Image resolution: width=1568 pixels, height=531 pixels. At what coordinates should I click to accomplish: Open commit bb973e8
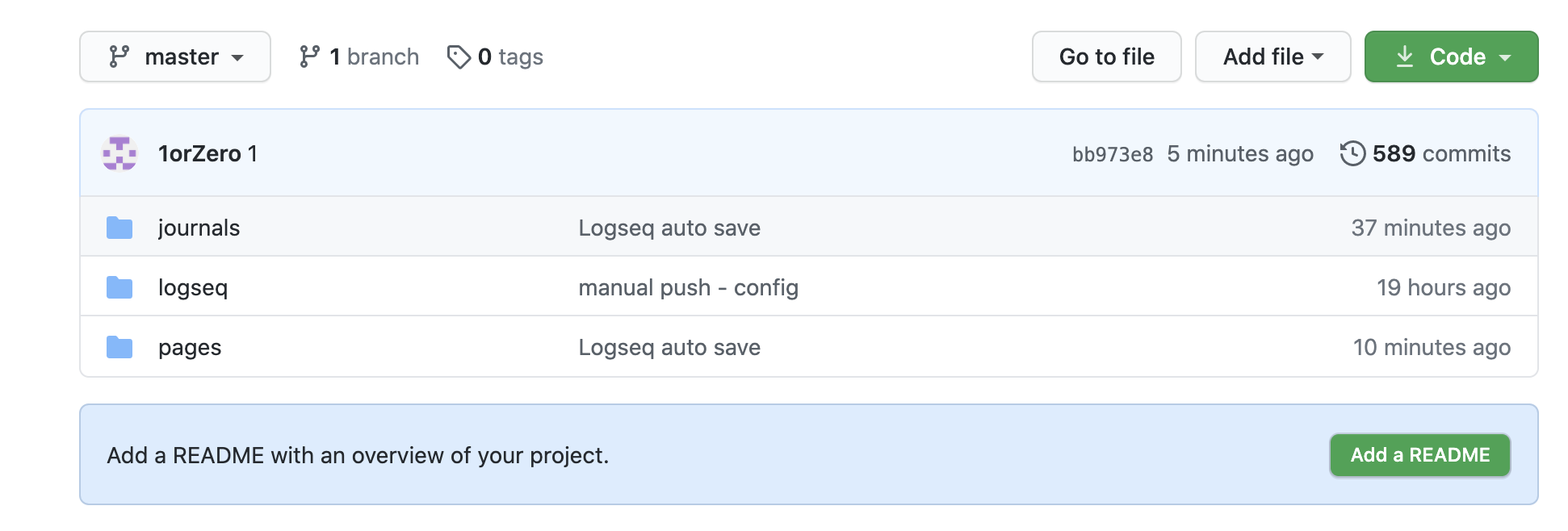pyautogui.click(x=1113, y=153)
